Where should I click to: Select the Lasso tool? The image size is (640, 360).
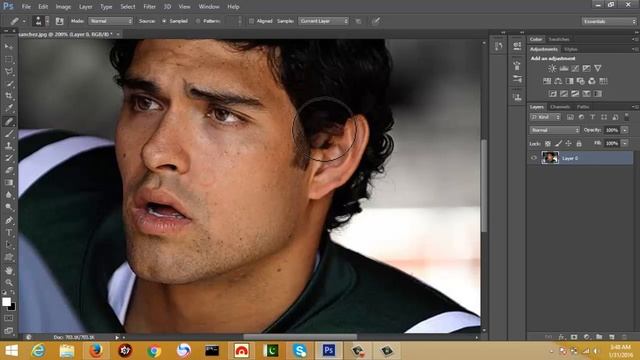click(9, 71)
